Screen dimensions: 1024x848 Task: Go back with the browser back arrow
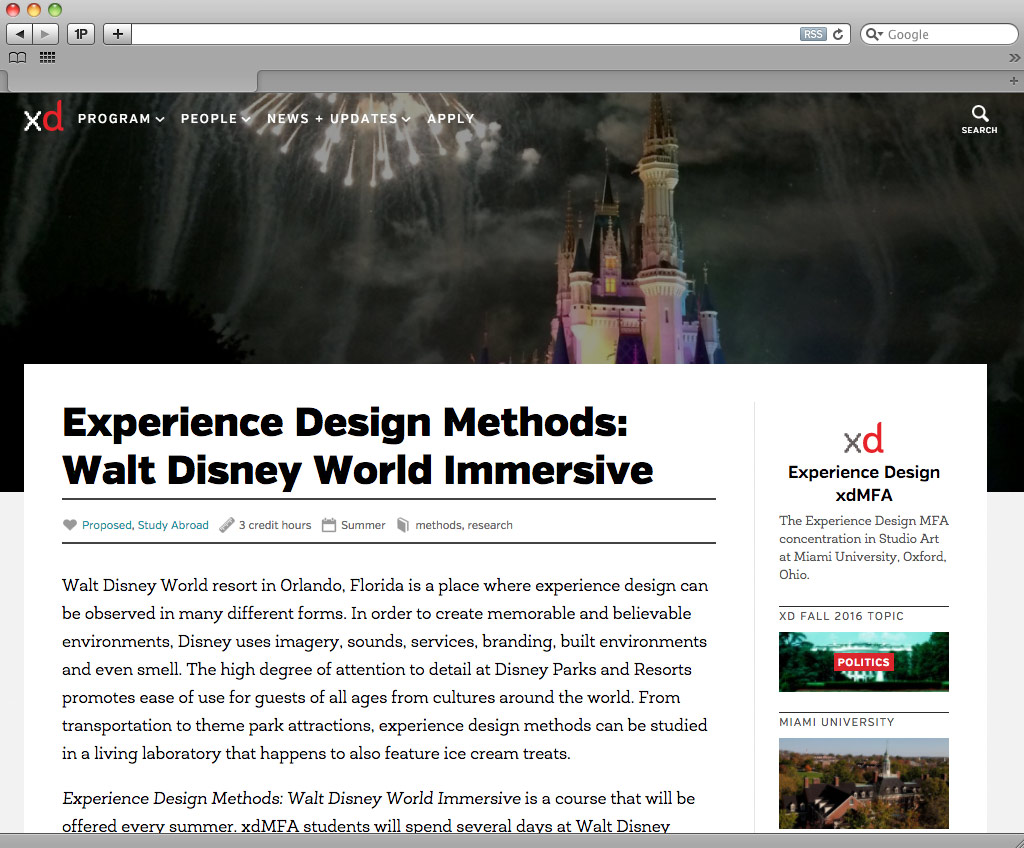[x=20, y=34]
